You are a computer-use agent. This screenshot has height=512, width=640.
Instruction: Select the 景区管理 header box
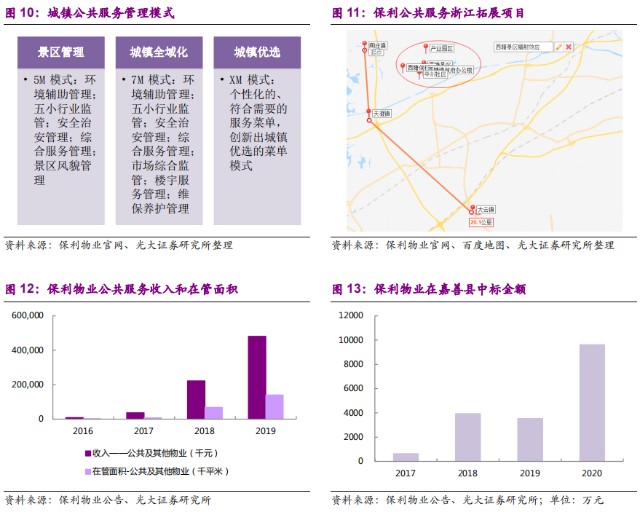pyautogui.click(x=61, y=52)
